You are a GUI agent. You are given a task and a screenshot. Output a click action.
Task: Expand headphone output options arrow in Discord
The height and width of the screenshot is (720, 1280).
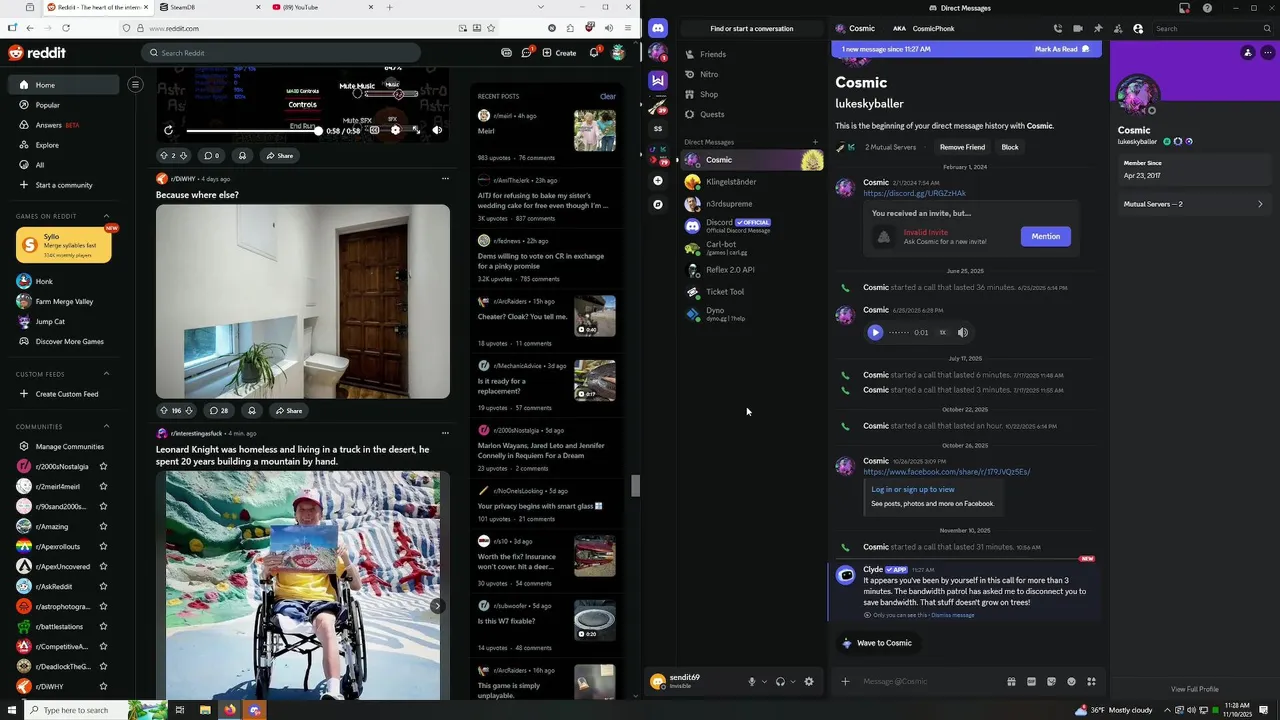(793, 682)
